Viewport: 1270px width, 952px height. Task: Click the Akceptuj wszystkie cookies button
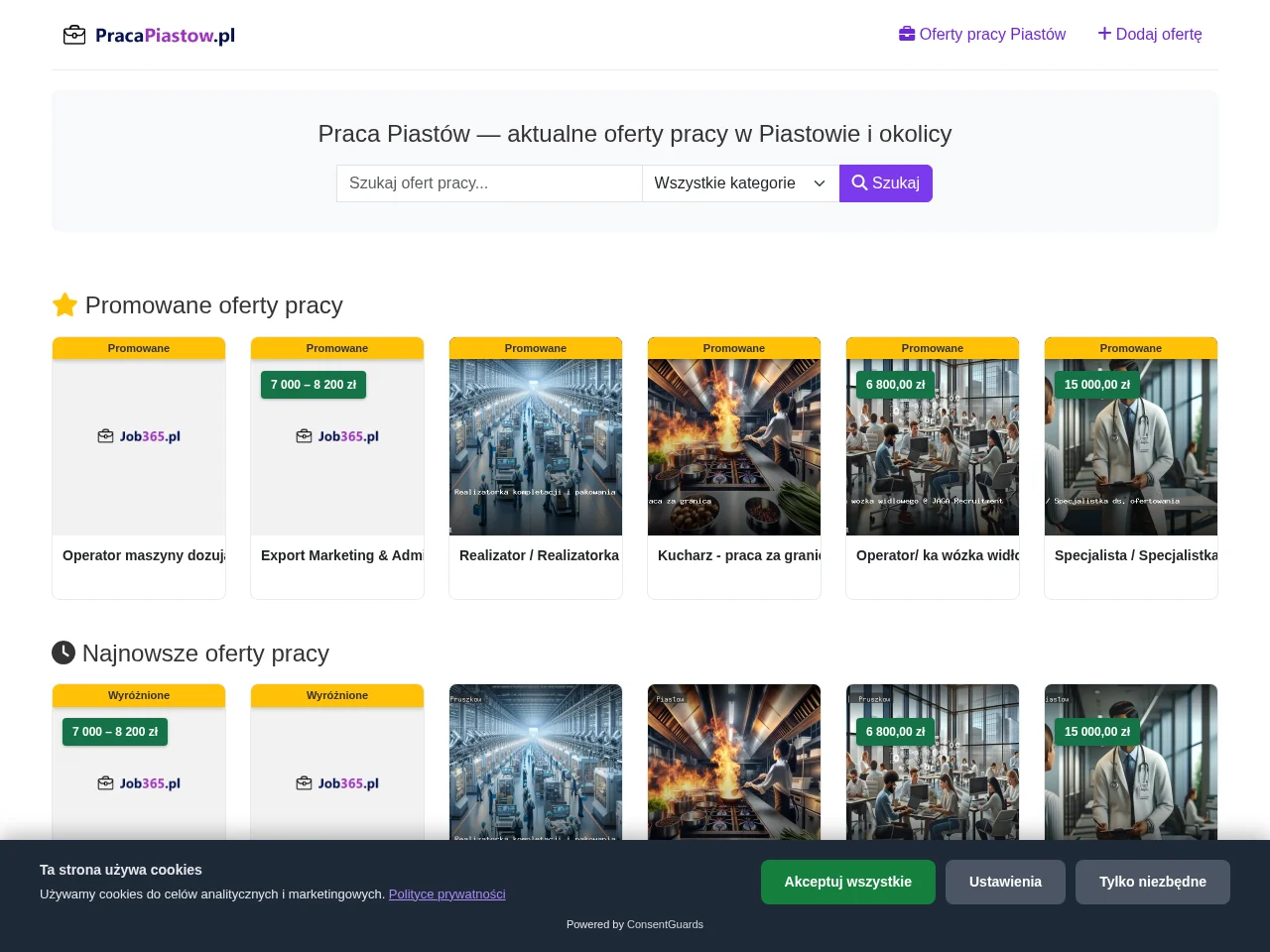tap(848, 882)
